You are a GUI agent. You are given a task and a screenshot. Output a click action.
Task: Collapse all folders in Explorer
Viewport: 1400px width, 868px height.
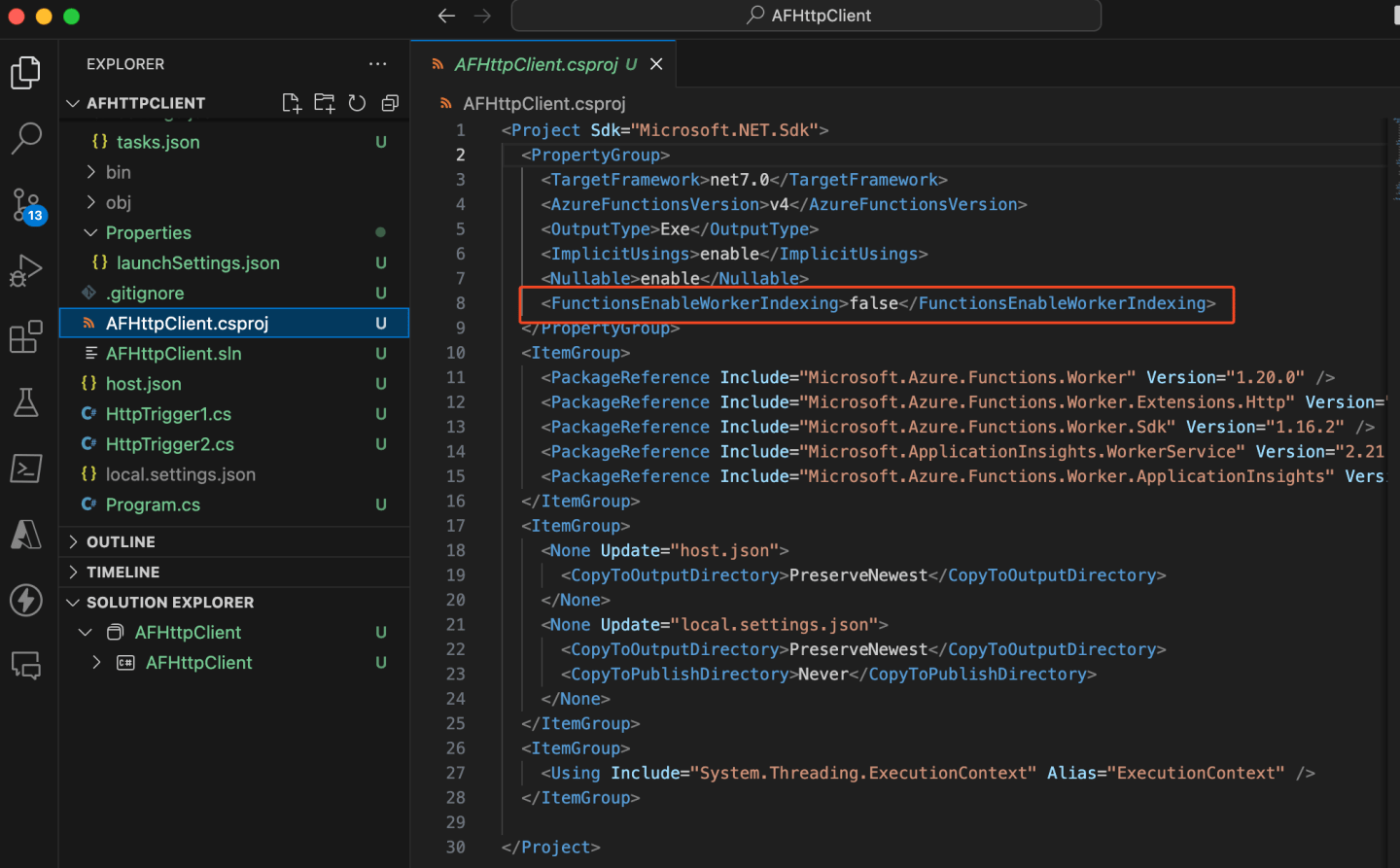390,103
